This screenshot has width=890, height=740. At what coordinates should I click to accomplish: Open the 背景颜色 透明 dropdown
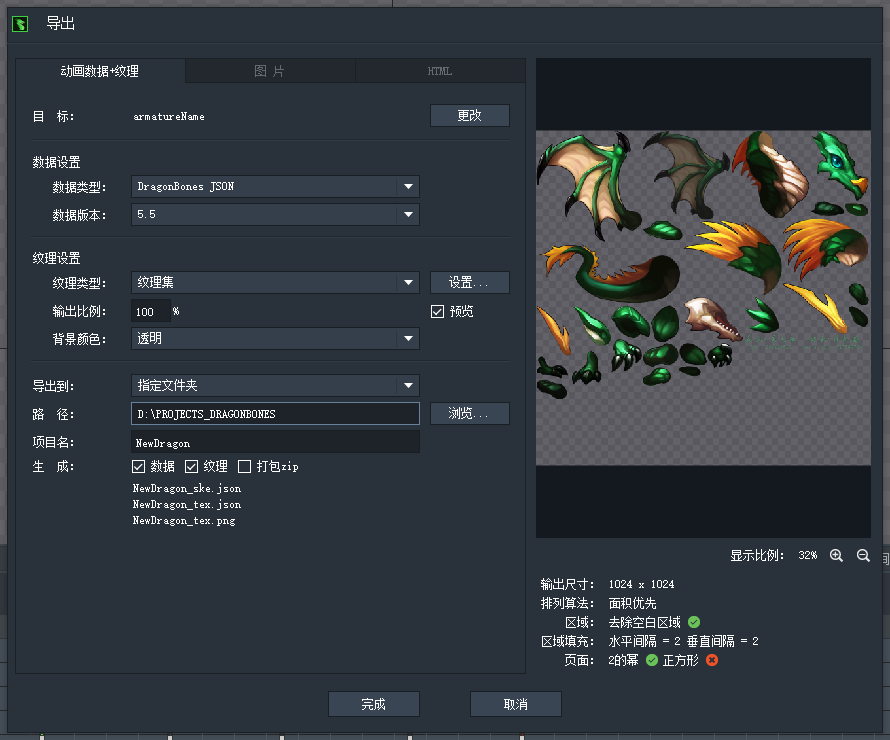tap(275, 339)
